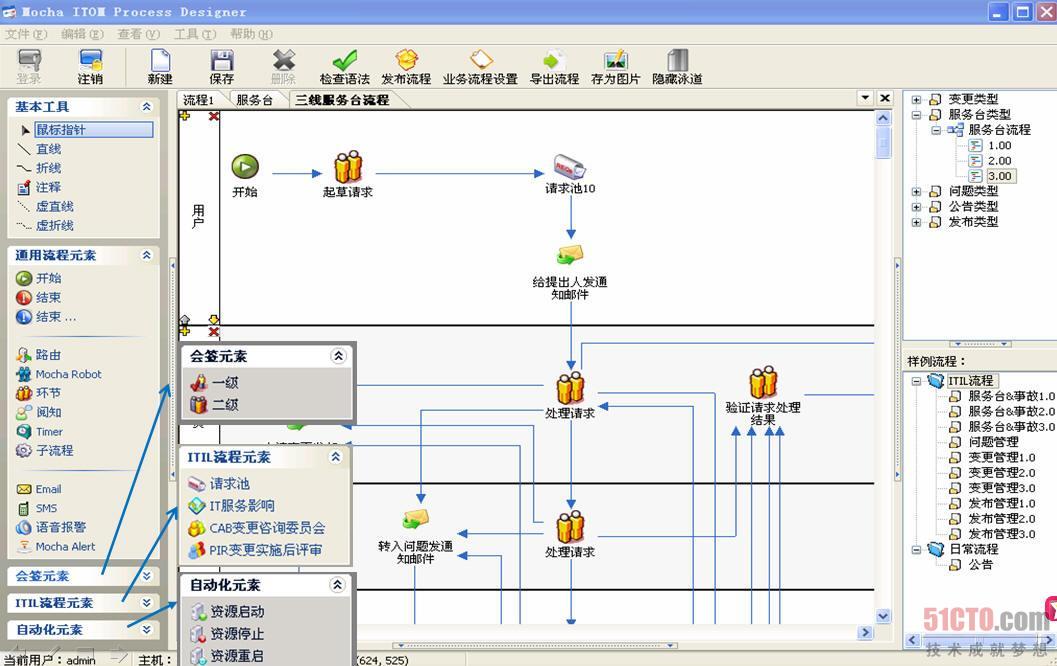Expand the 自动化元素 sidebar panel
Viewport: 1057px width, 666px height.
click(146, 630)
